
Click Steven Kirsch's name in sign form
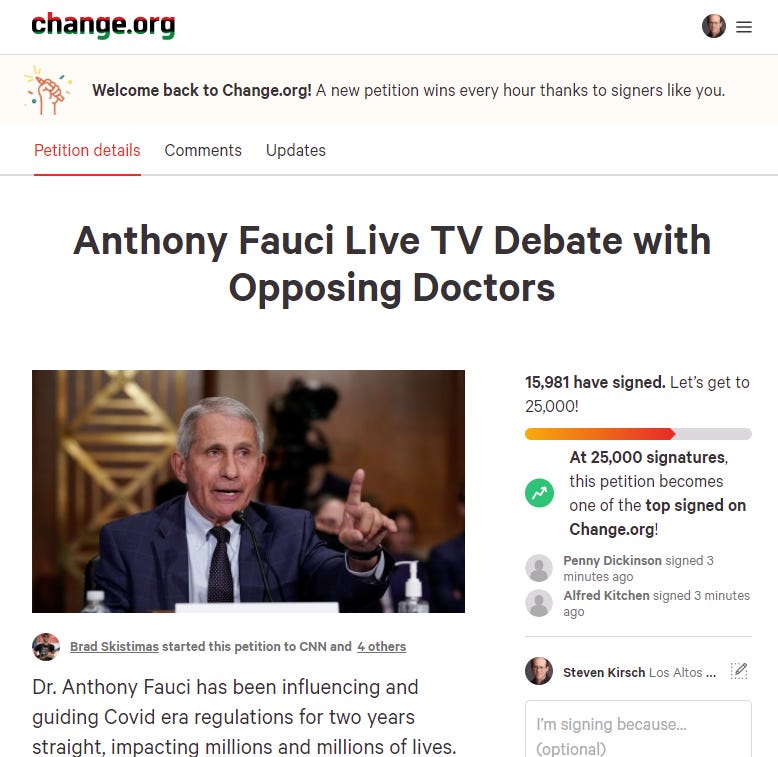(604, 672)
